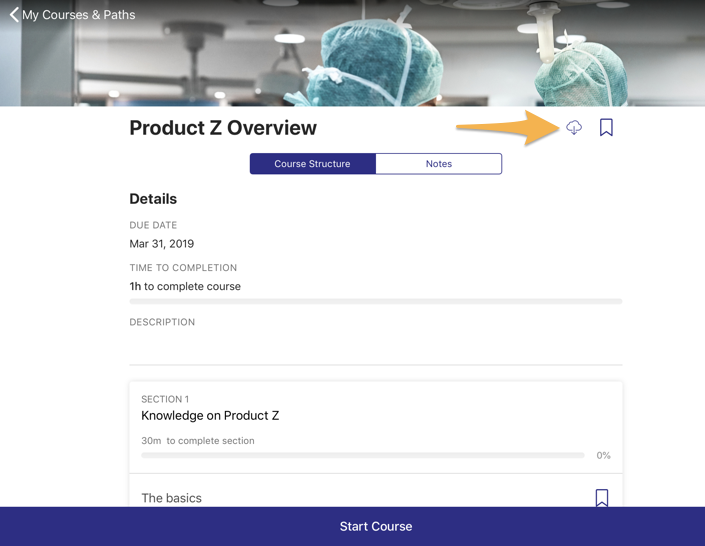
Task: Bookmark The basics lesson
Action: pos(601,497)
